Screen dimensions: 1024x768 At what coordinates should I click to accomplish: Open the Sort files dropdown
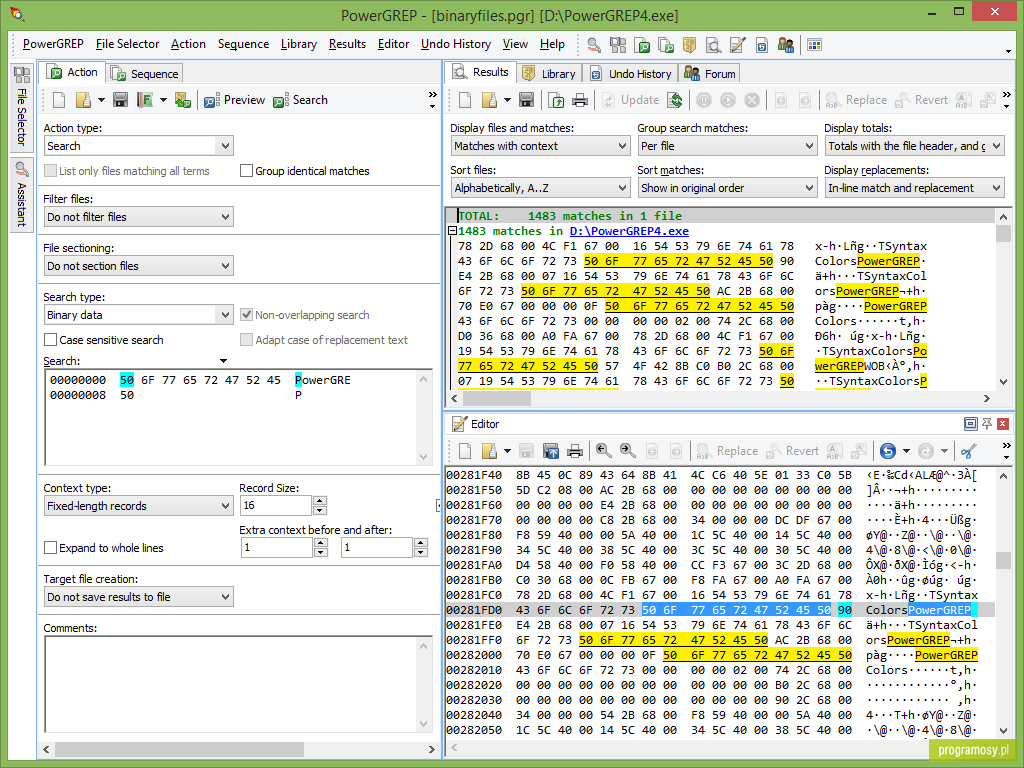540,188
